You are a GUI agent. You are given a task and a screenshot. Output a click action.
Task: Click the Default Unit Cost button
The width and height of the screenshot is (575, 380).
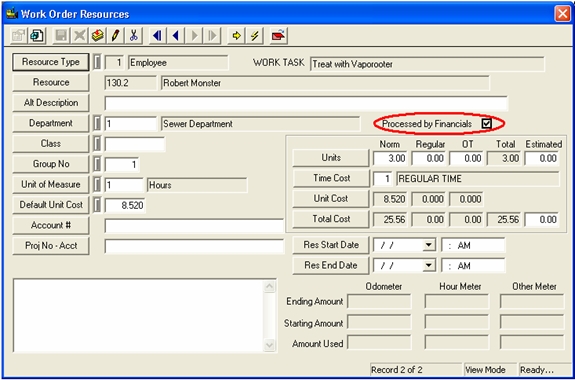pos(51,205)
